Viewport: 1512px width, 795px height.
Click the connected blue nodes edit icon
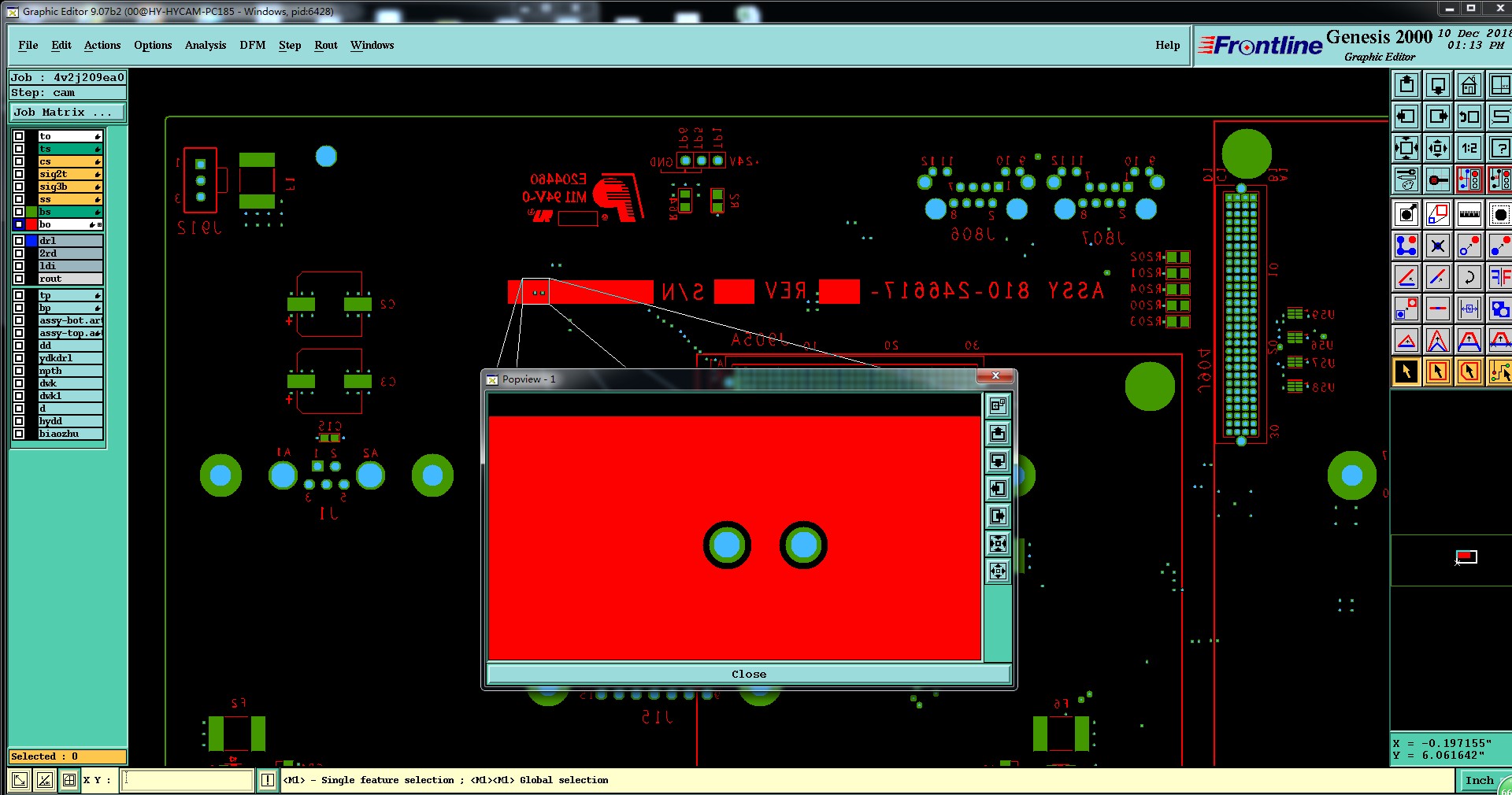point(1406,246)
